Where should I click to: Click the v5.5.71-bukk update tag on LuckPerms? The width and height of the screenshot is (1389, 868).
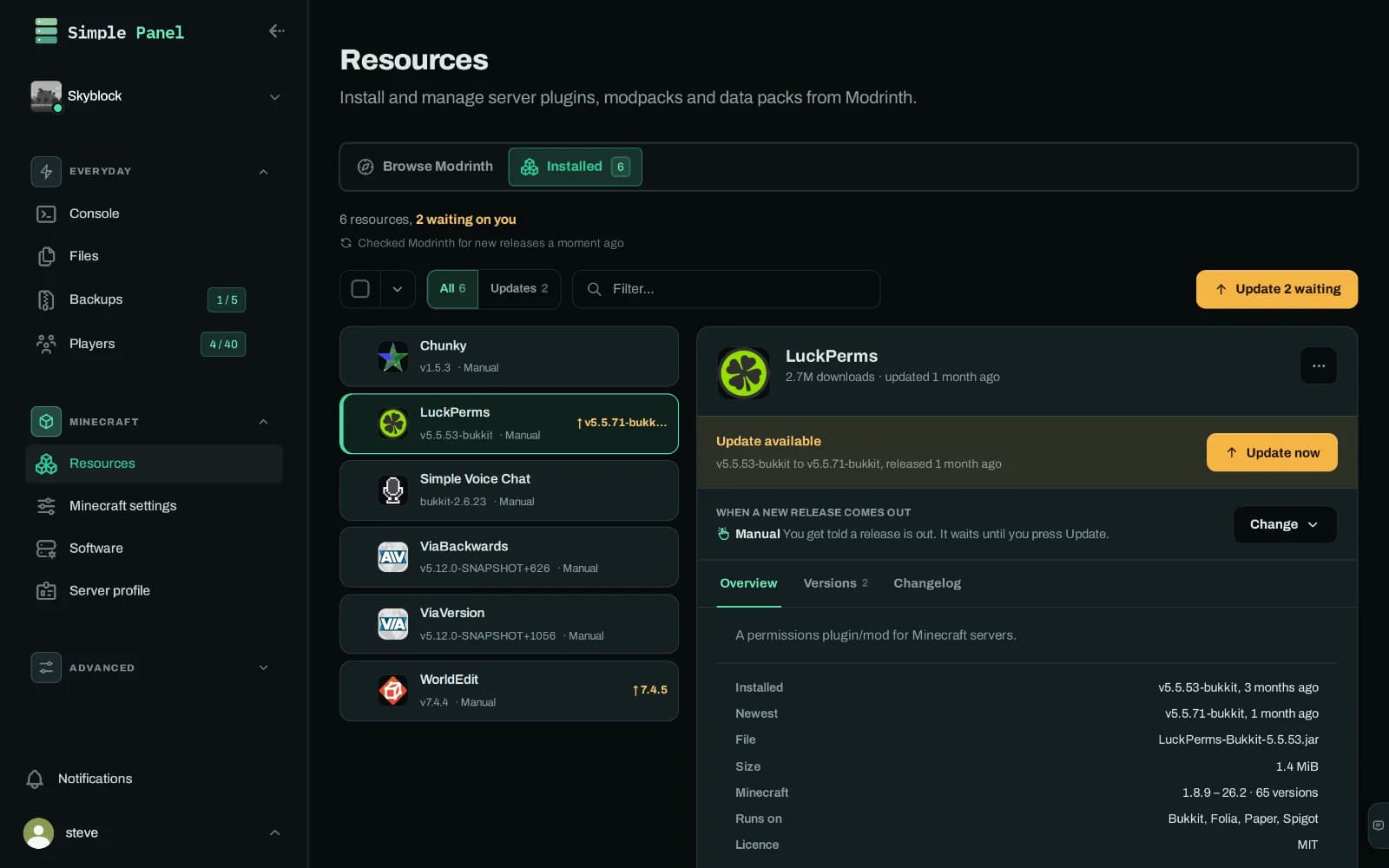coord(622,423)
